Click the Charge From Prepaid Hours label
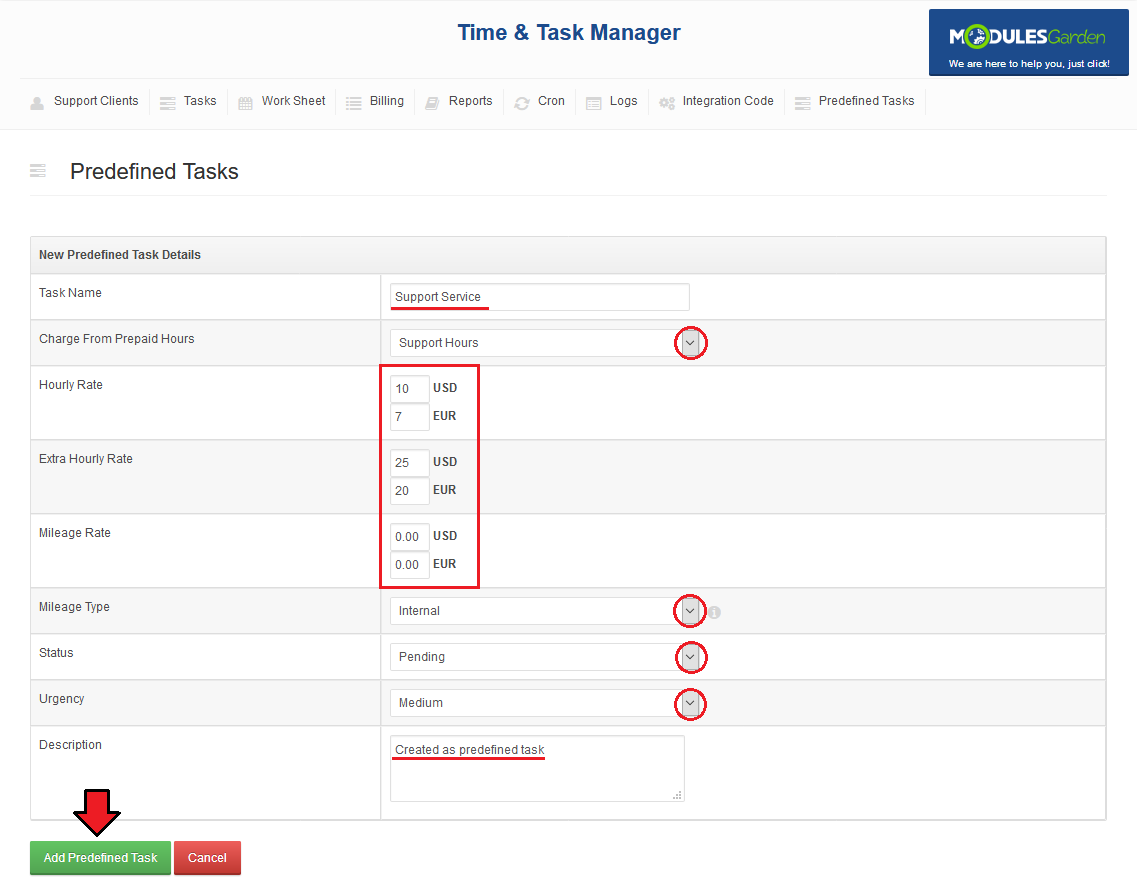Viewport: 1137px width, 890px height. pos(117,339)
